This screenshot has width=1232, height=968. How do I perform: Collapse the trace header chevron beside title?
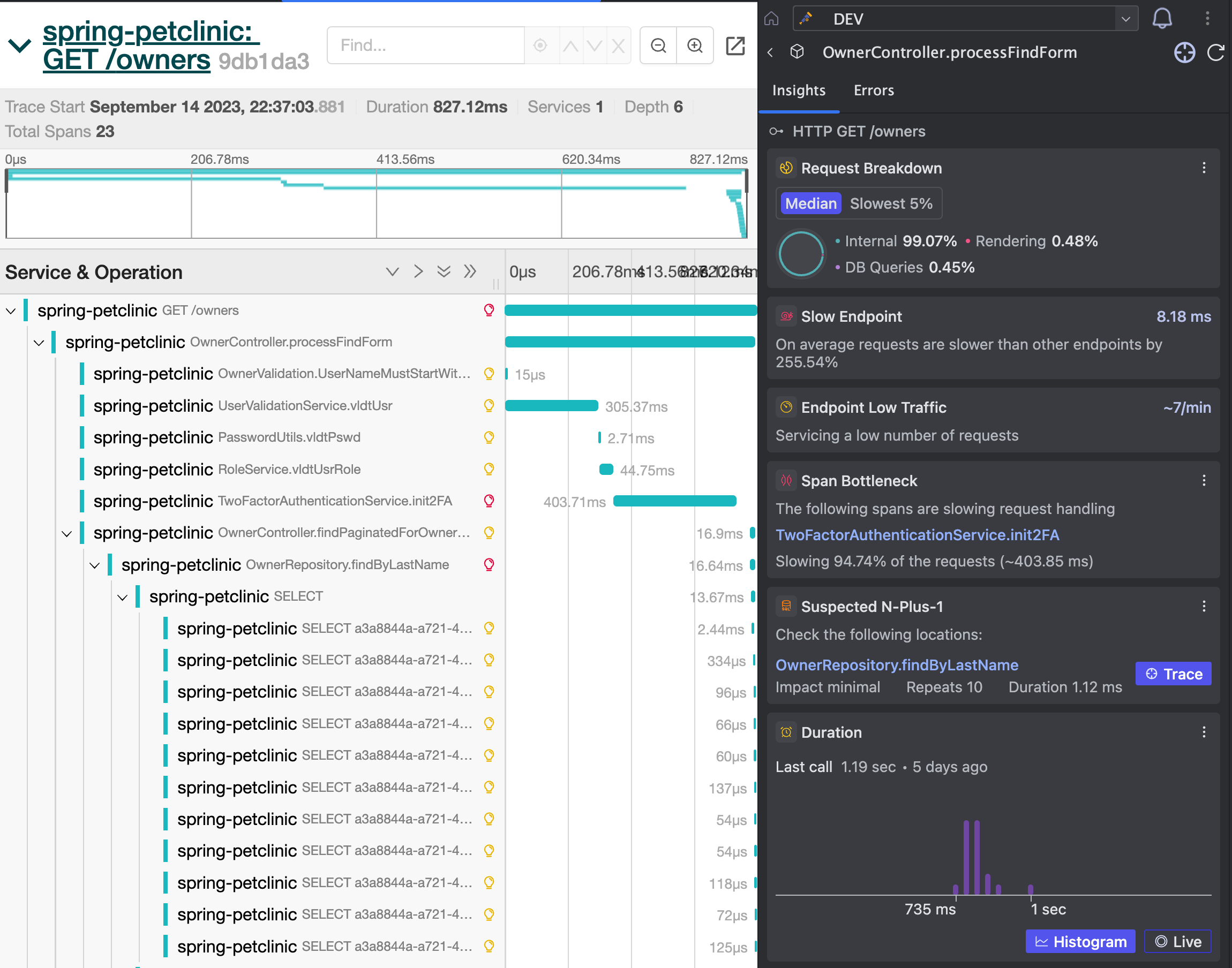point(20,46)
